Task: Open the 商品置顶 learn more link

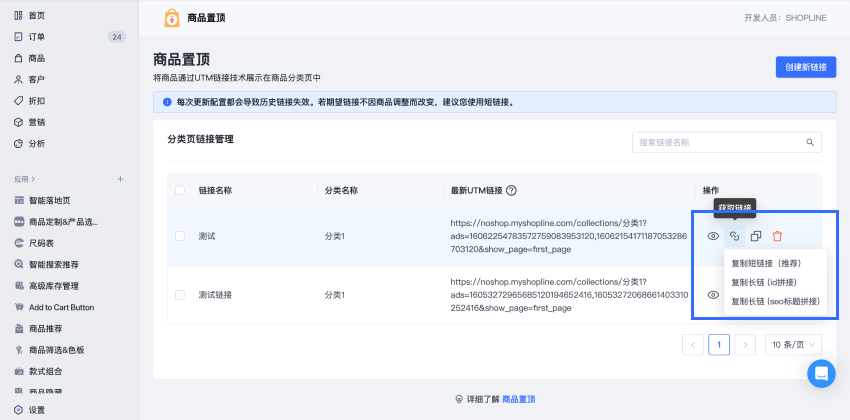Action: 518,399
